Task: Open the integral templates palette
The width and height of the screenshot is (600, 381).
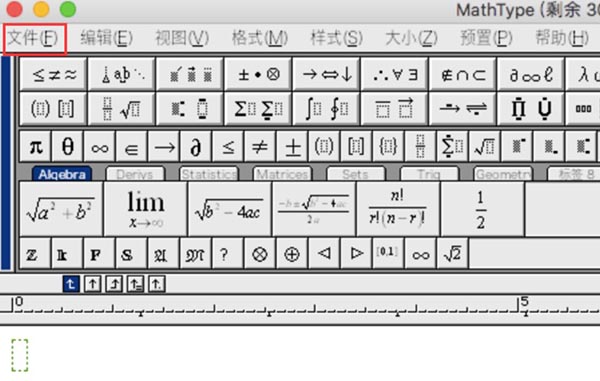Action: (x=326, y=109)
